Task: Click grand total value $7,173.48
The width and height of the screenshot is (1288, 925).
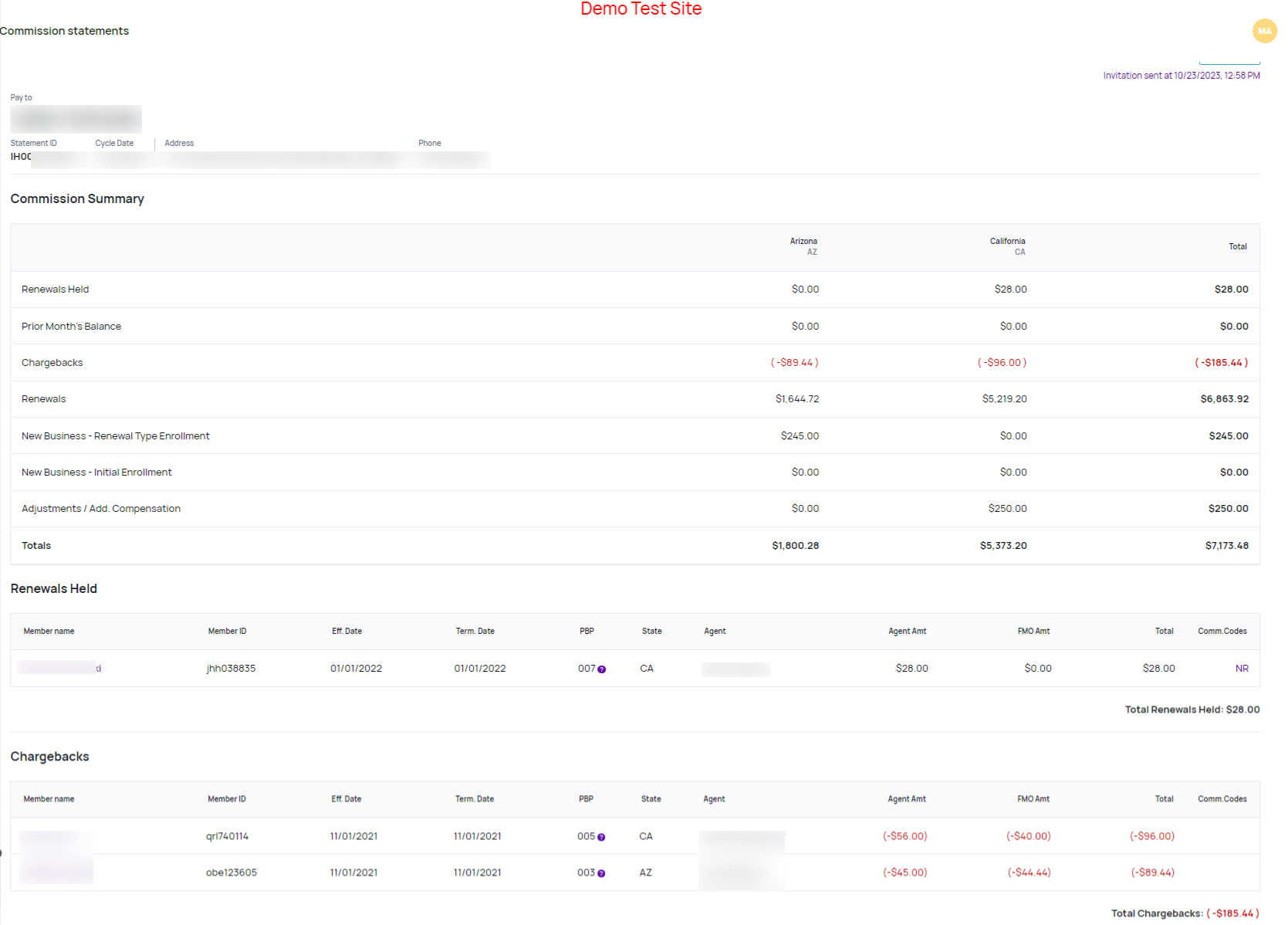Action: tap(1226, 546)
